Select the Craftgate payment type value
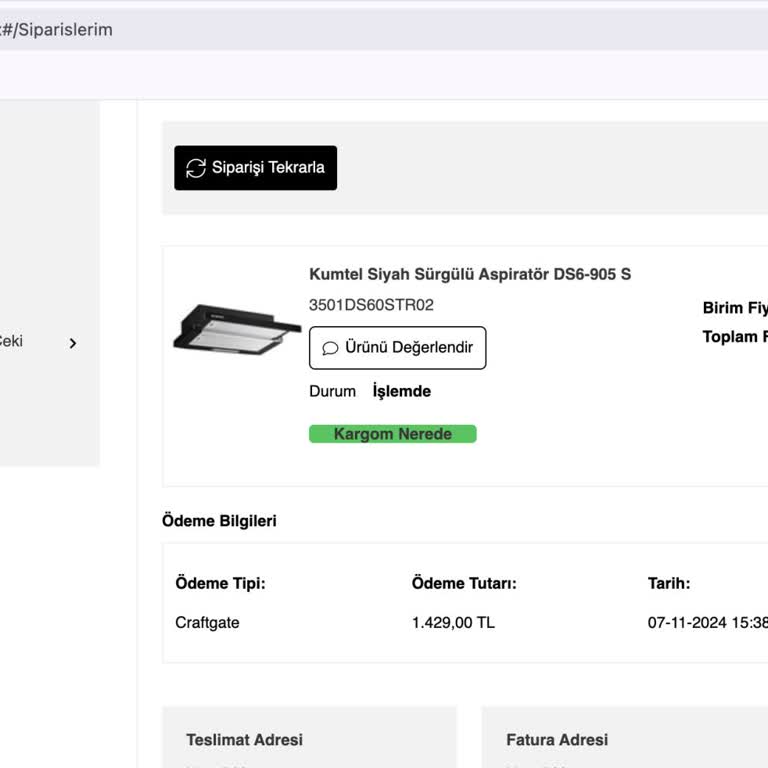Screen dimensions: 768x768 click(207, 623)
